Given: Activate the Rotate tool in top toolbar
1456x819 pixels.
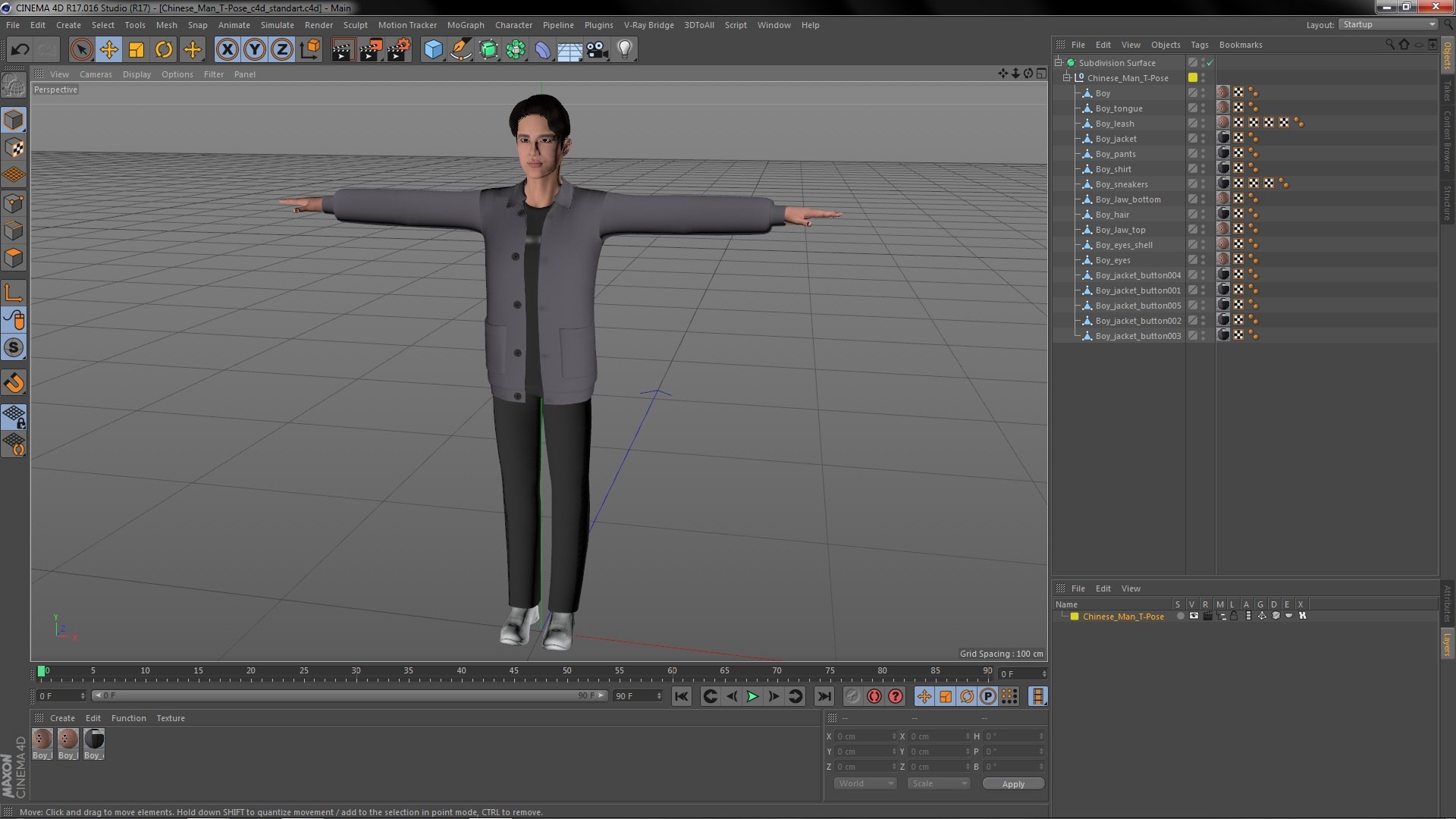Looking at the screenshot, I should pos(164,50).
